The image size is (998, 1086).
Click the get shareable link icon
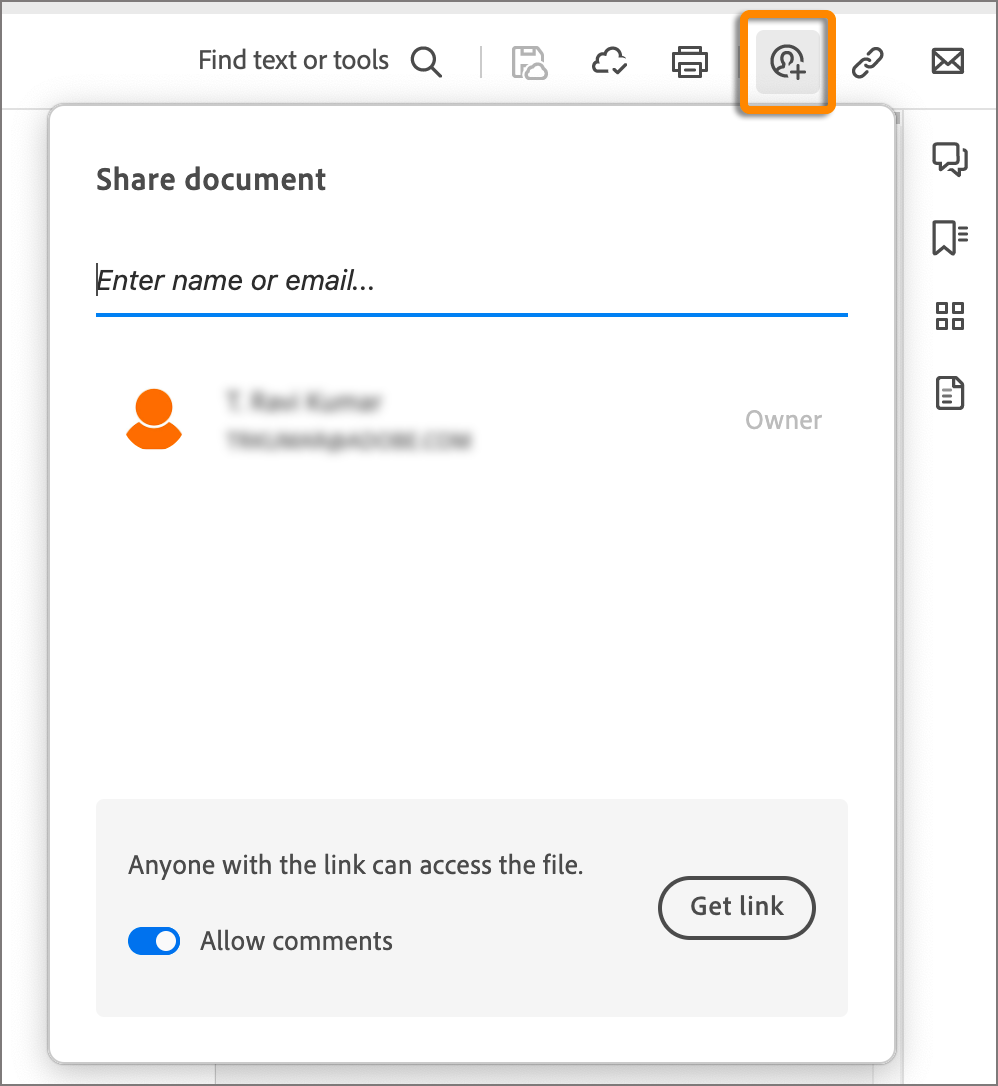867,61
